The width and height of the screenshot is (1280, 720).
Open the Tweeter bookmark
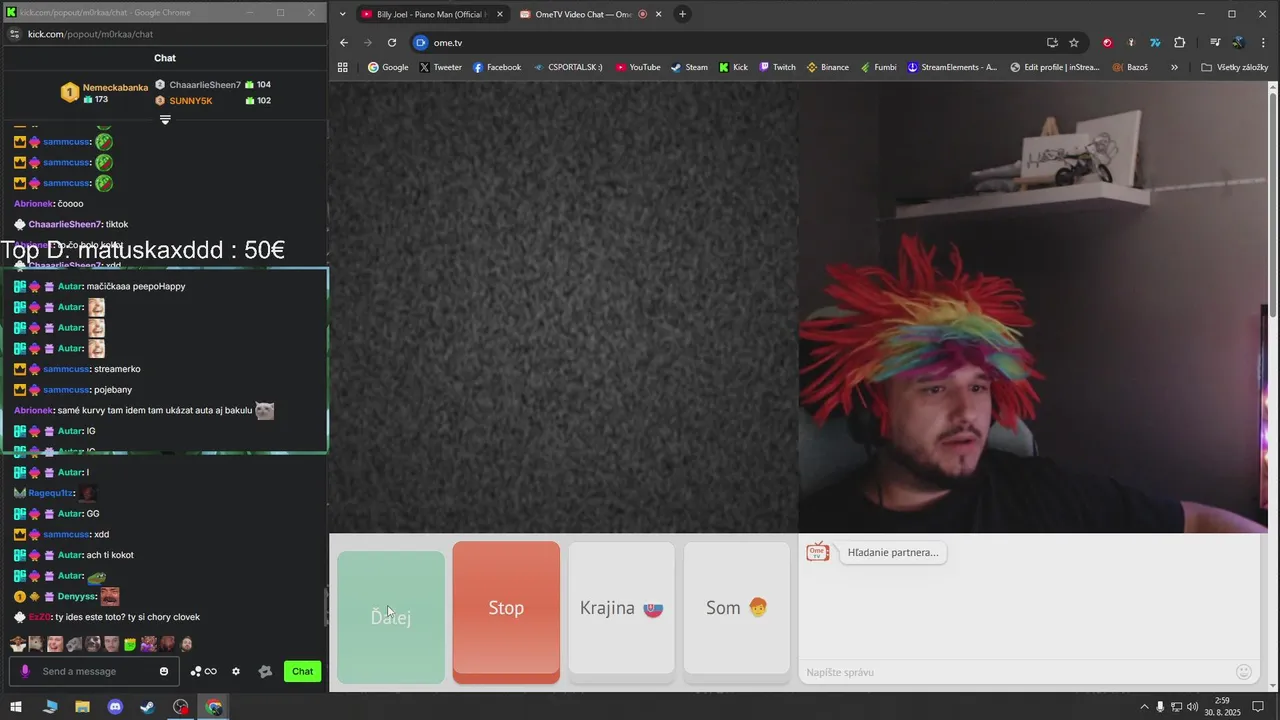440,67
